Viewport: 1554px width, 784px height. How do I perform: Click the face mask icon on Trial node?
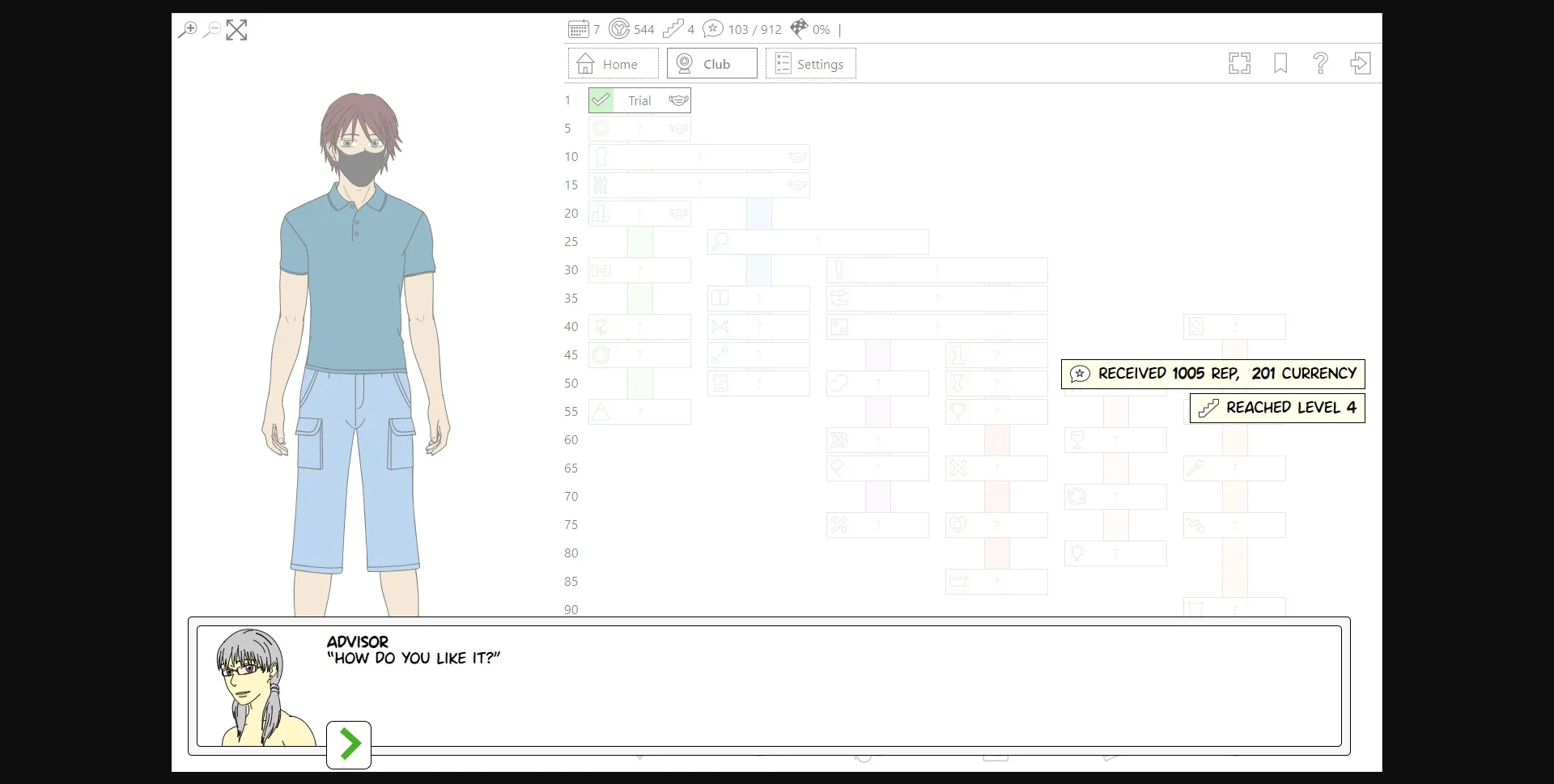click(x=678, y=100)
